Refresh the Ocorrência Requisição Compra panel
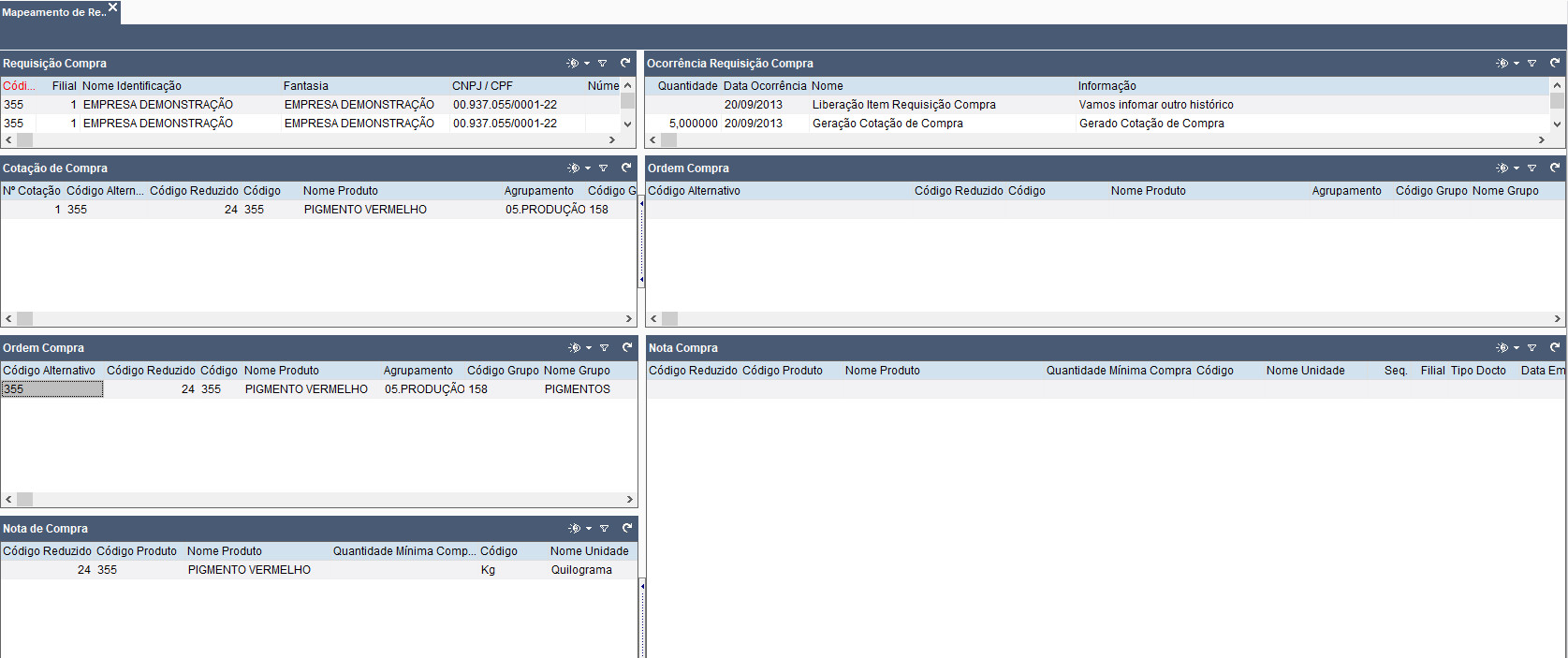This screenshot has width=1568, height=658. click(1555, 63)
